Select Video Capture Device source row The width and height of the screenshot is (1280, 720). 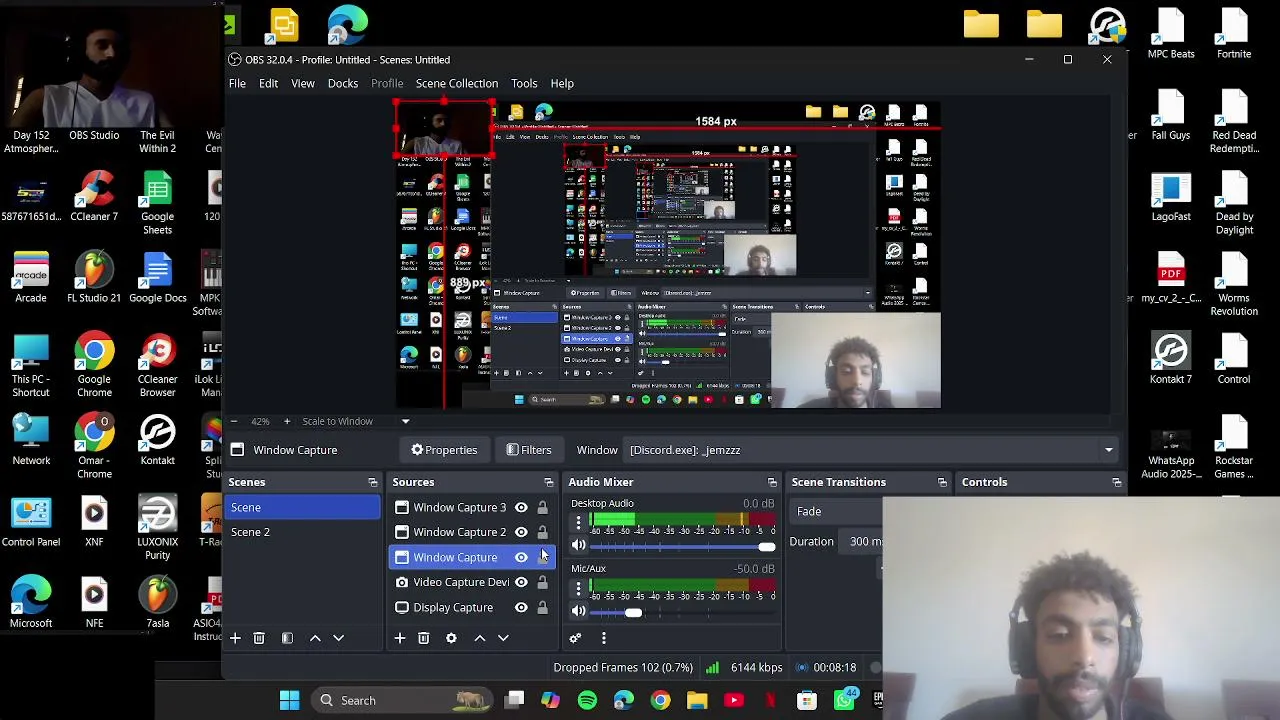(x=472, y=582)
